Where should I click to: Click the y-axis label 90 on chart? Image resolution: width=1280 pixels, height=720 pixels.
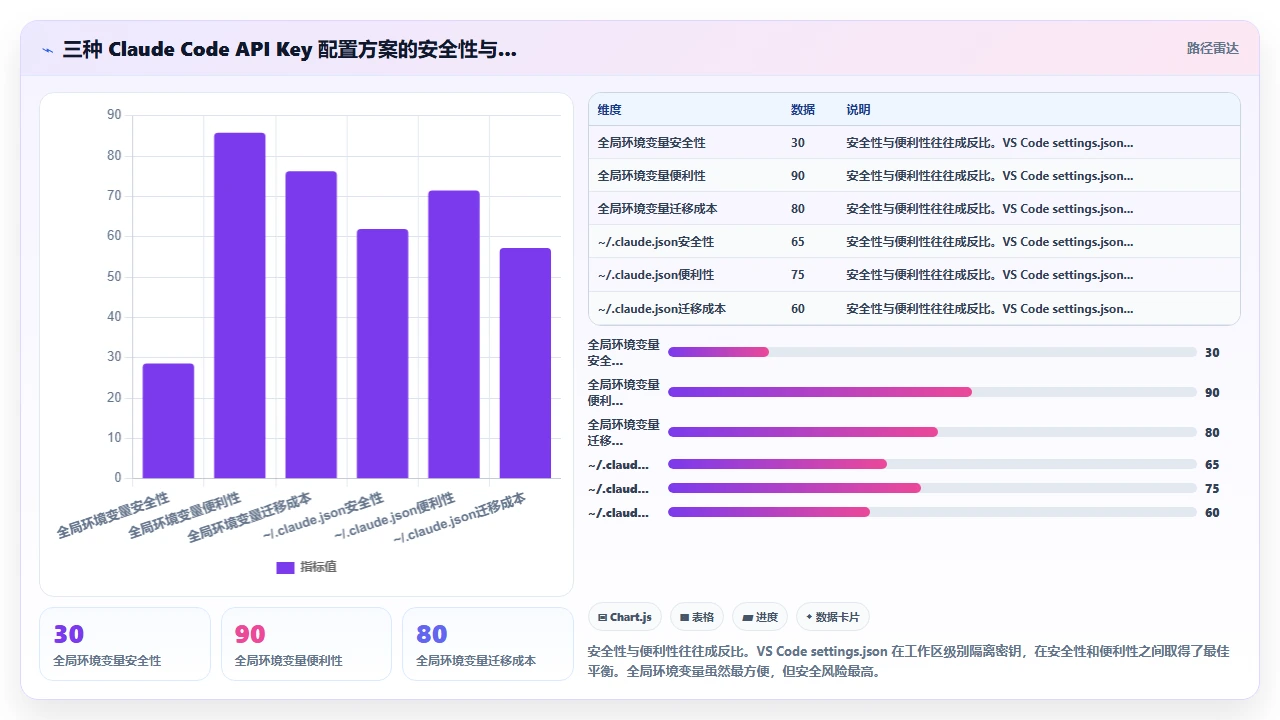[114, 115]
